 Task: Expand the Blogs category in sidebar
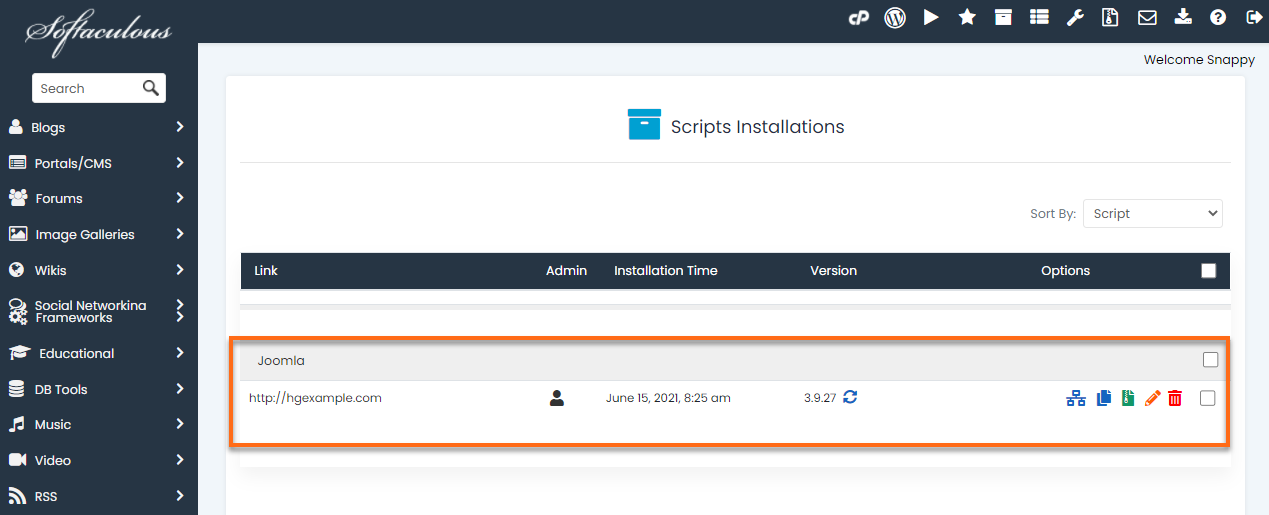(x=97, y=127)
